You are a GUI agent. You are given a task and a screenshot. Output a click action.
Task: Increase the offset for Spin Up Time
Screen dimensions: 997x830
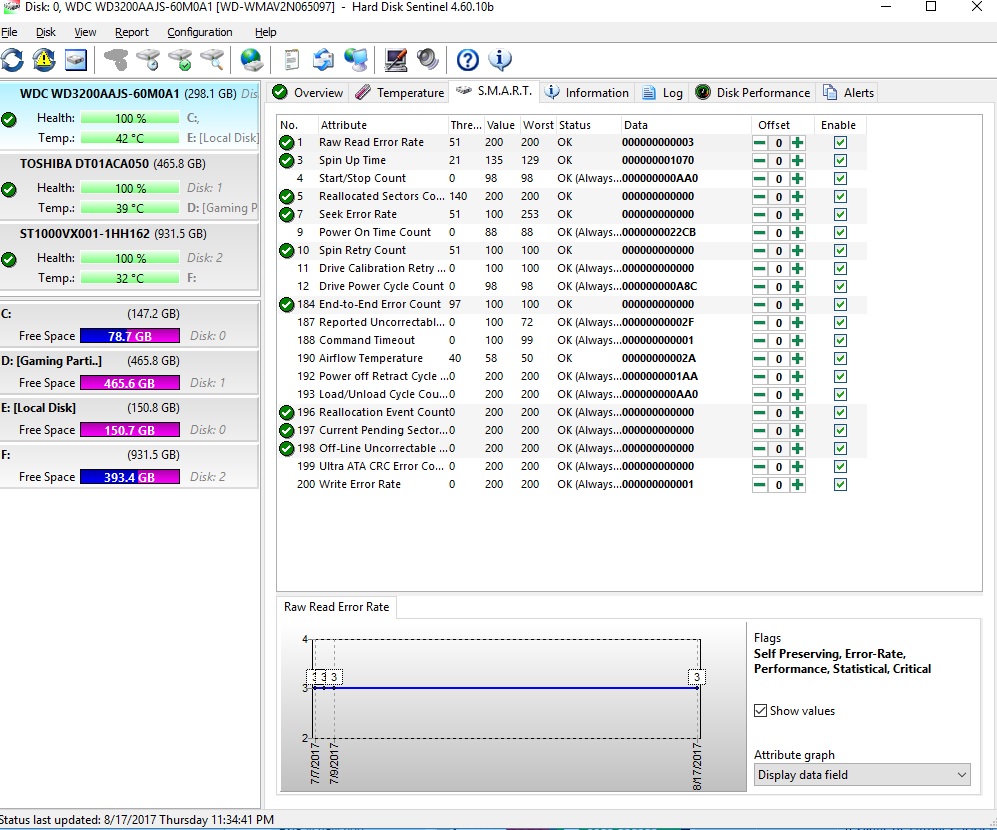[x=797, y=160]
